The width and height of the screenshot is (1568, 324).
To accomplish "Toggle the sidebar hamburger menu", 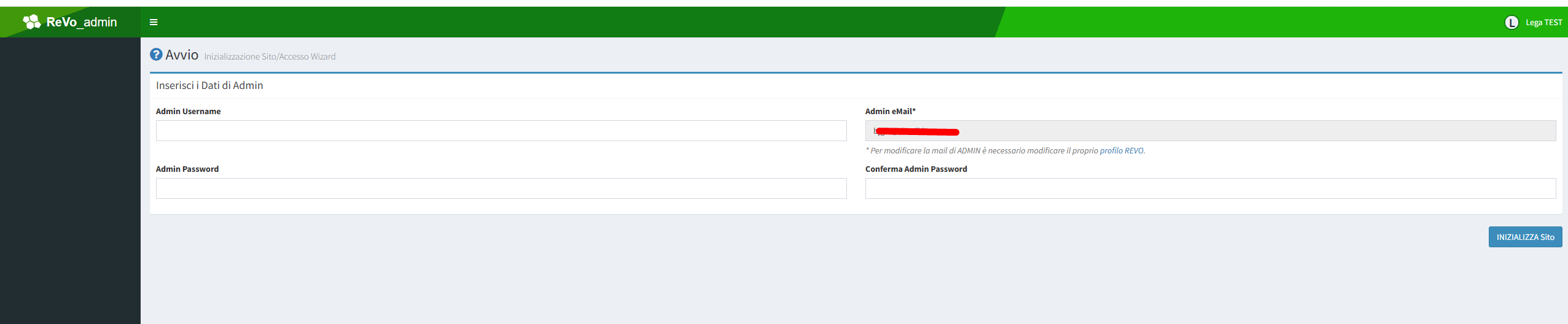I will tap(154, 22).
